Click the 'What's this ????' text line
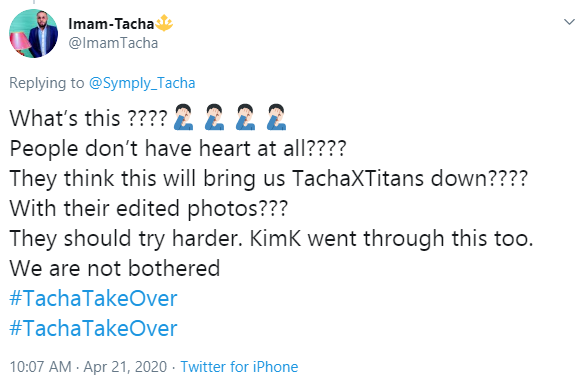 tap(88, 118)
